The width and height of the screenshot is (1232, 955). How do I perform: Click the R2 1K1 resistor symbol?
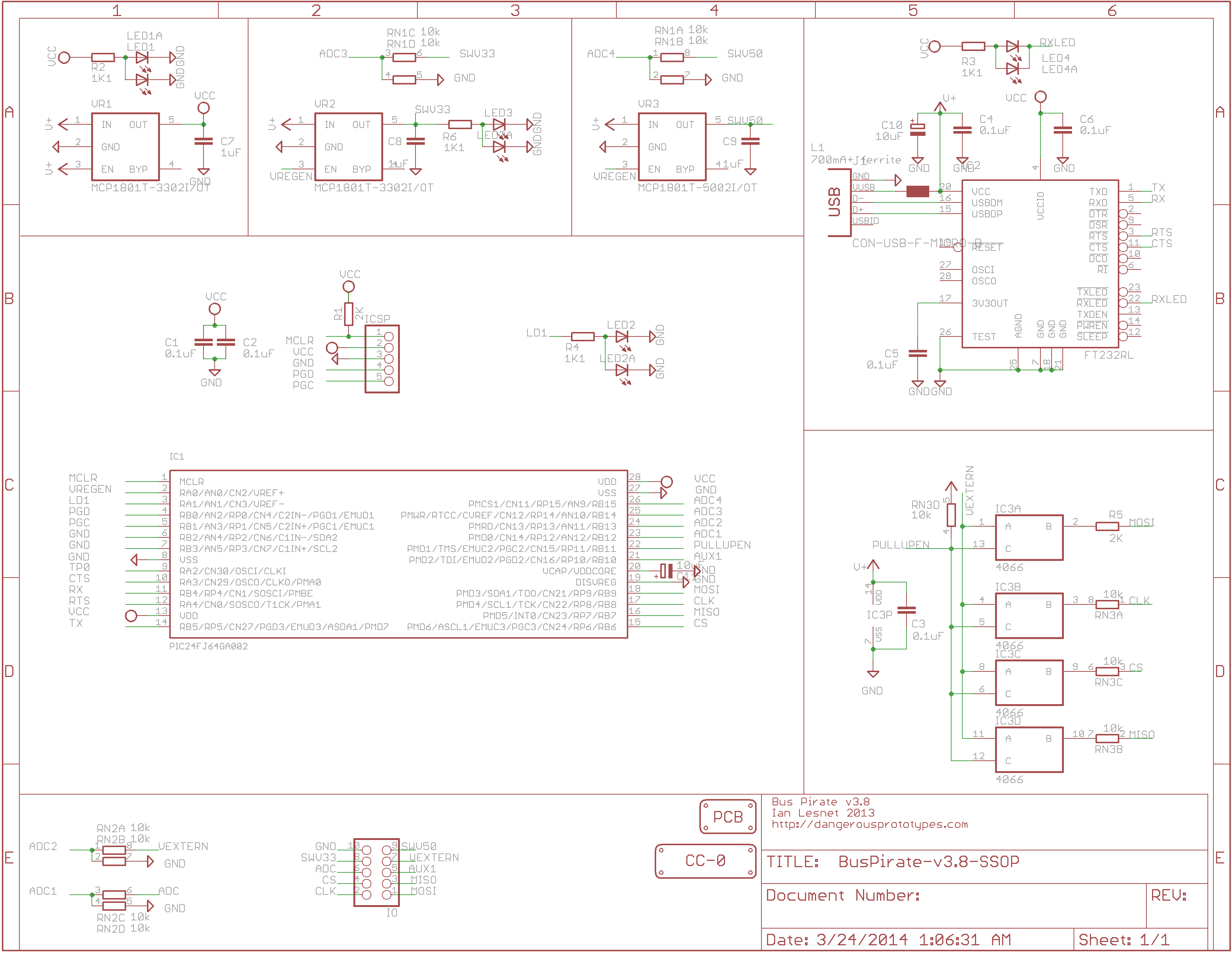(103, 57)
